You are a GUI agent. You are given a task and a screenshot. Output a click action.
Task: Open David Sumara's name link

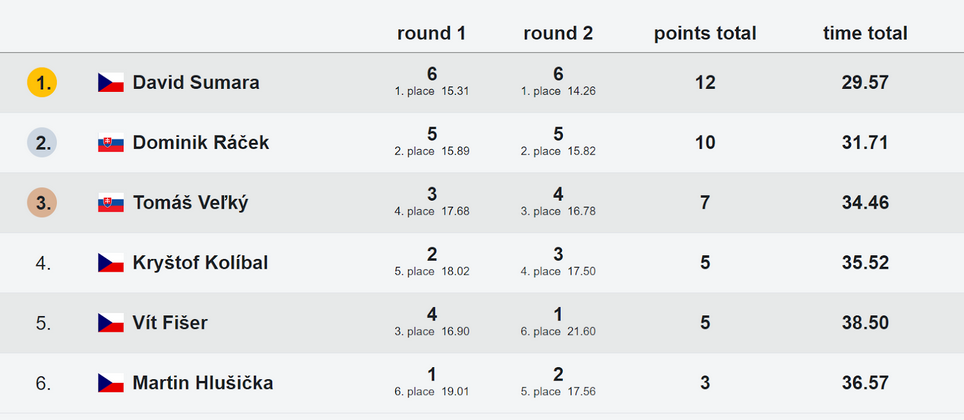coord(196,82)
